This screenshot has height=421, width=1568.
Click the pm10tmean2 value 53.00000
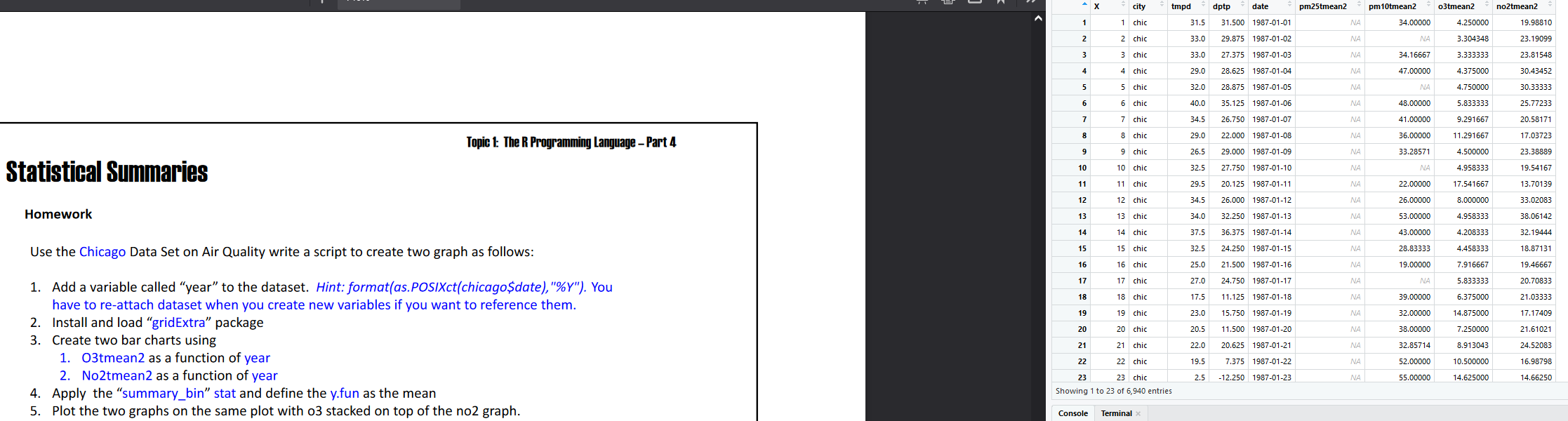point(1414,216)
